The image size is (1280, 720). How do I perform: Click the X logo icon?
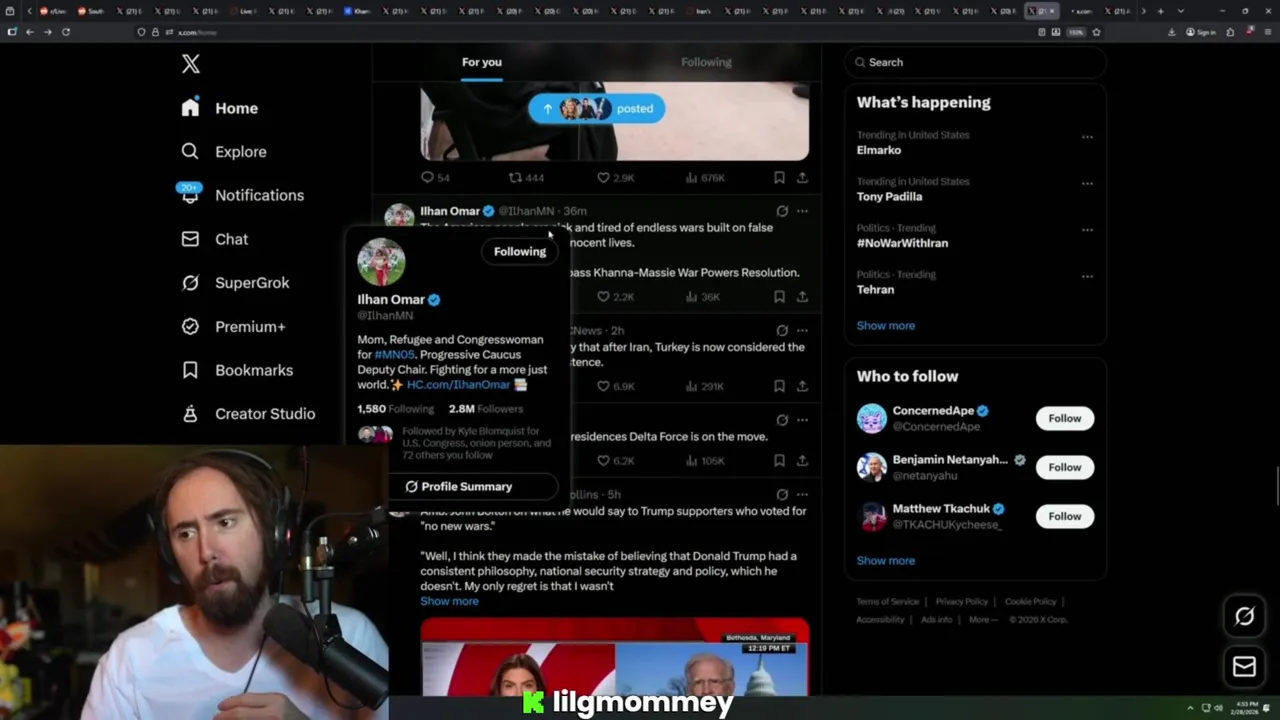(x=191, y=64)
